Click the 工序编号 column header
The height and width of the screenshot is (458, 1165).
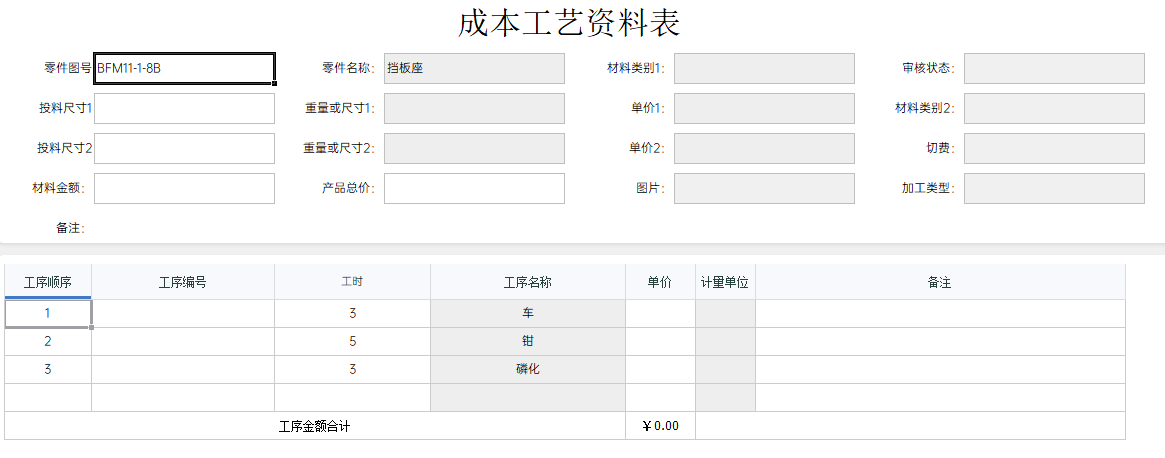tap(183, 283)
